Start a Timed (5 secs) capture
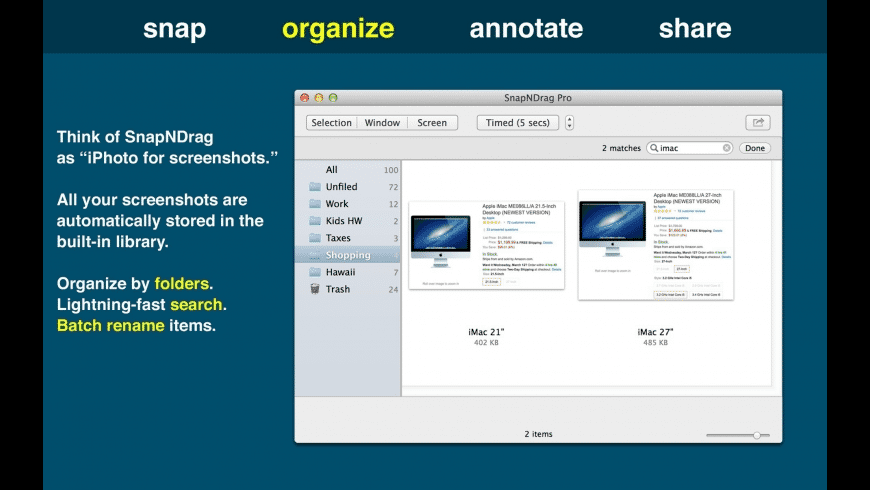870x490 pixels. [x=518, y=123]
